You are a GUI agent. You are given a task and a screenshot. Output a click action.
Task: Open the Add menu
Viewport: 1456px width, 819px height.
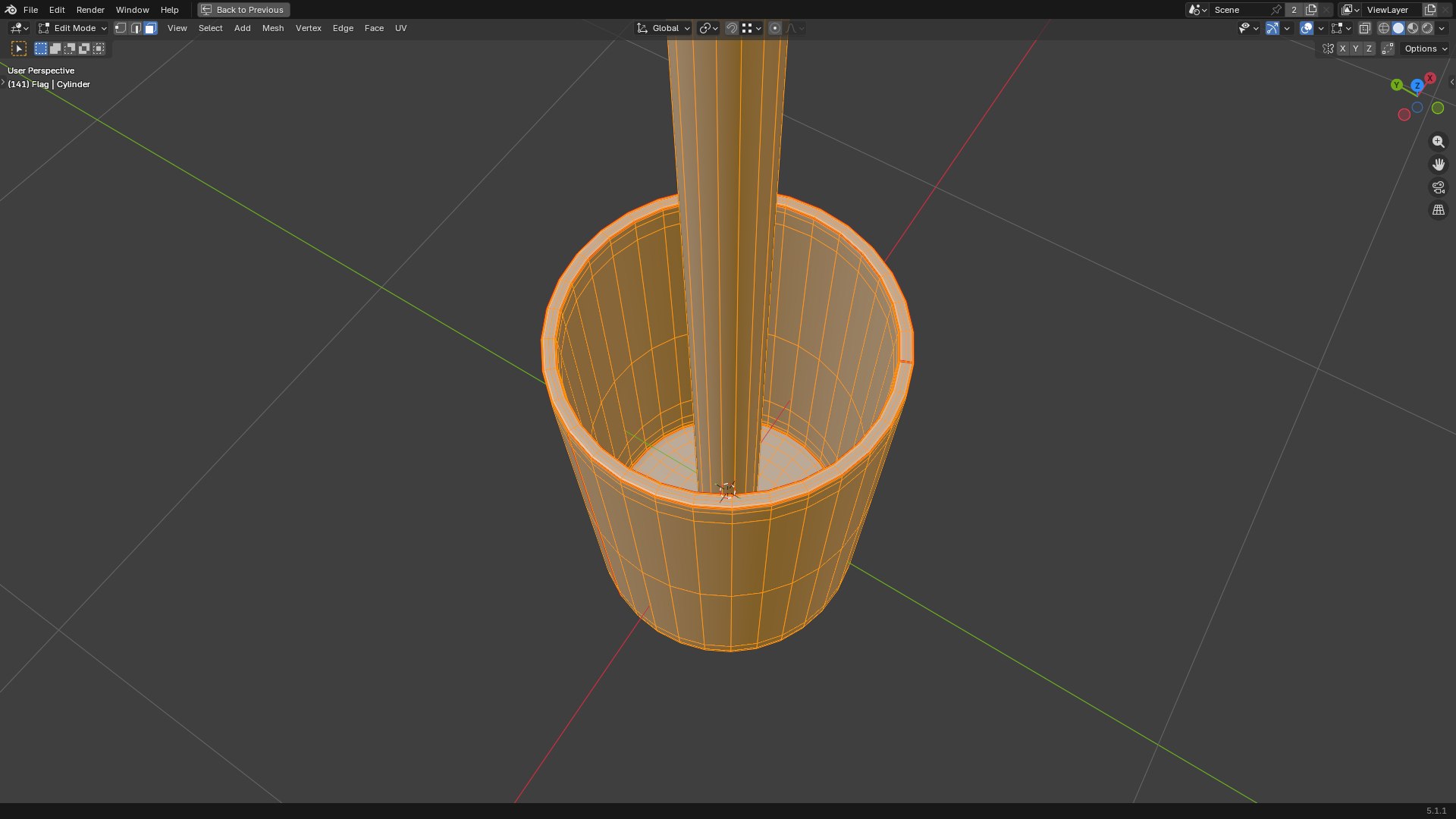coord(242,28)
